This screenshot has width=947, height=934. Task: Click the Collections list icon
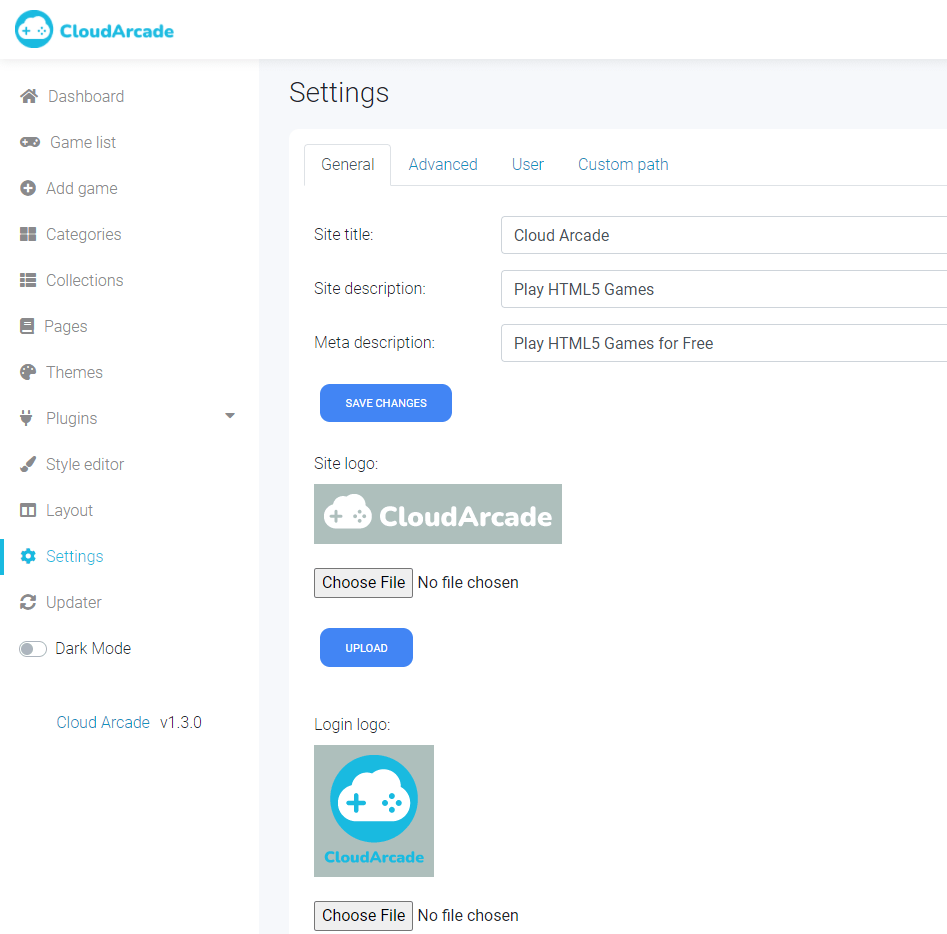tap(28, 280)
